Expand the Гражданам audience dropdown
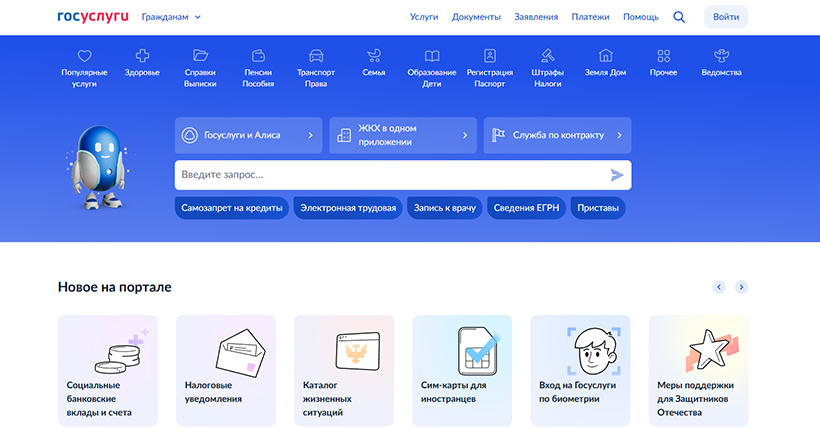Image resolution: width=820 pixels, height=429 pixels. pyautogui.click(x=171, y=17)
